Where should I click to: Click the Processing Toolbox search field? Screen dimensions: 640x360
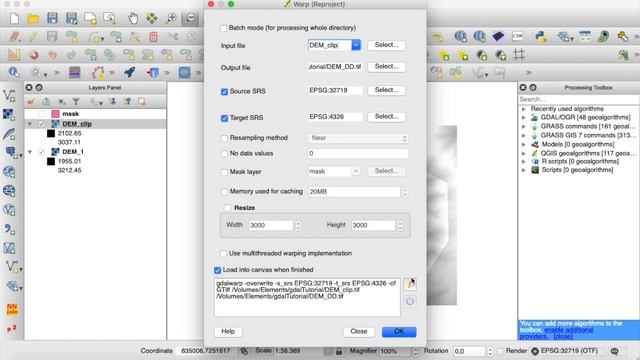pyautogui.click(x=578, y=99)
